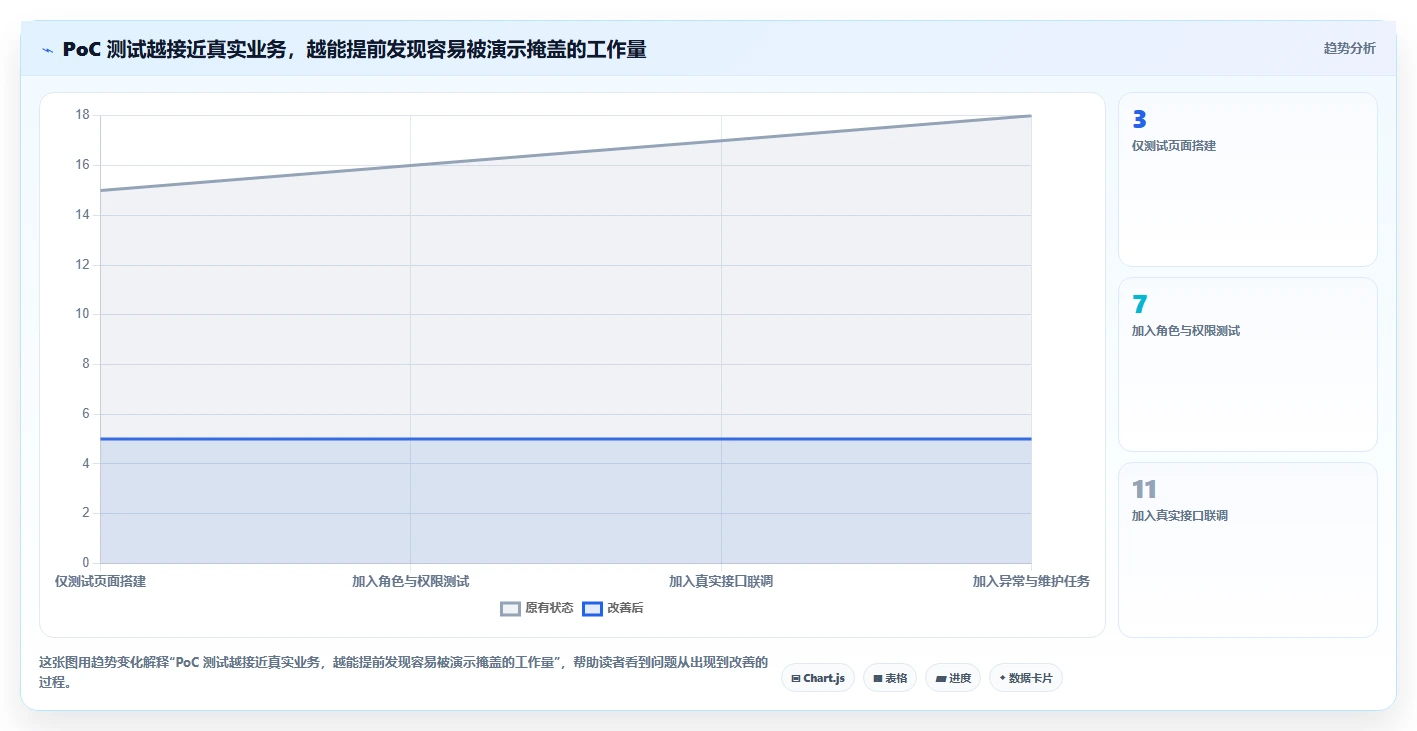Select the 数据卡片 tag
The image size is (1417, 731).
point(1026,678)
